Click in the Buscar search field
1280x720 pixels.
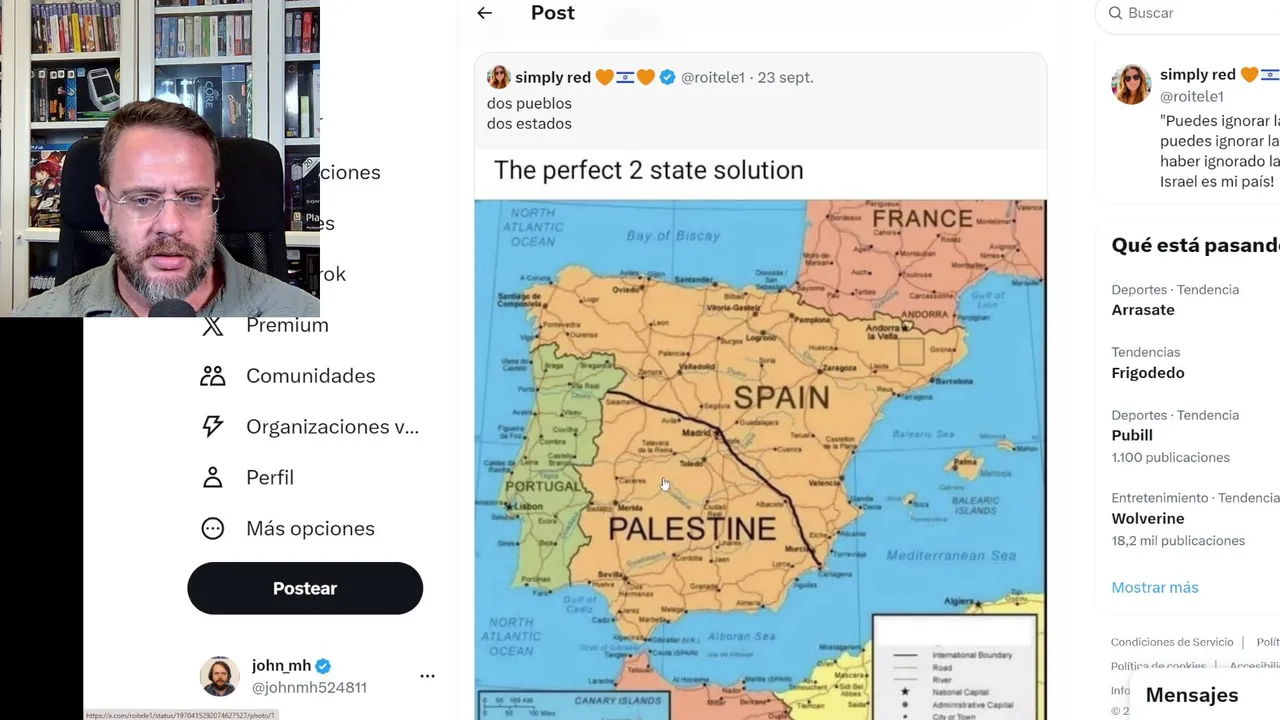1190,13
